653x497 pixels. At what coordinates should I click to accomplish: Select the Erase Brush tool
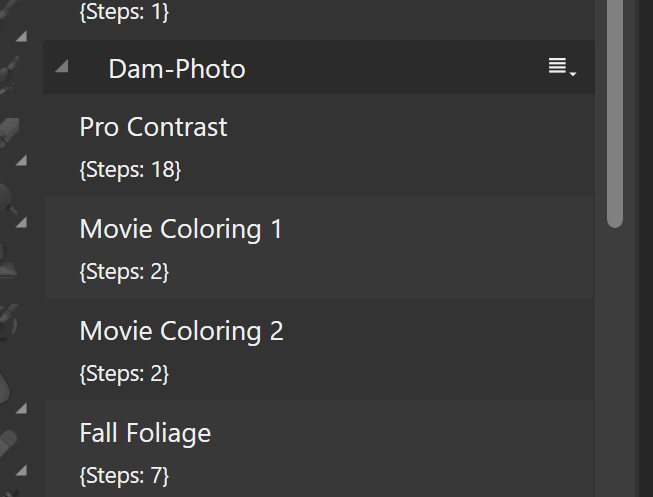click(9, 130)
